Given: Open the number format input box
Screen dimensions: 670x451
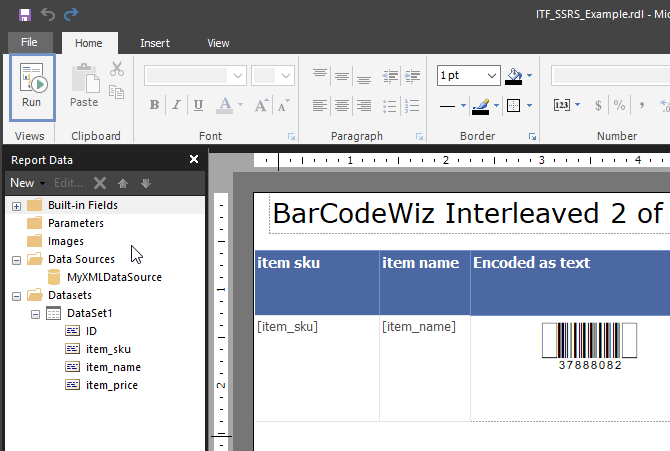Looking at the screenshot, I should coord(611,76).
